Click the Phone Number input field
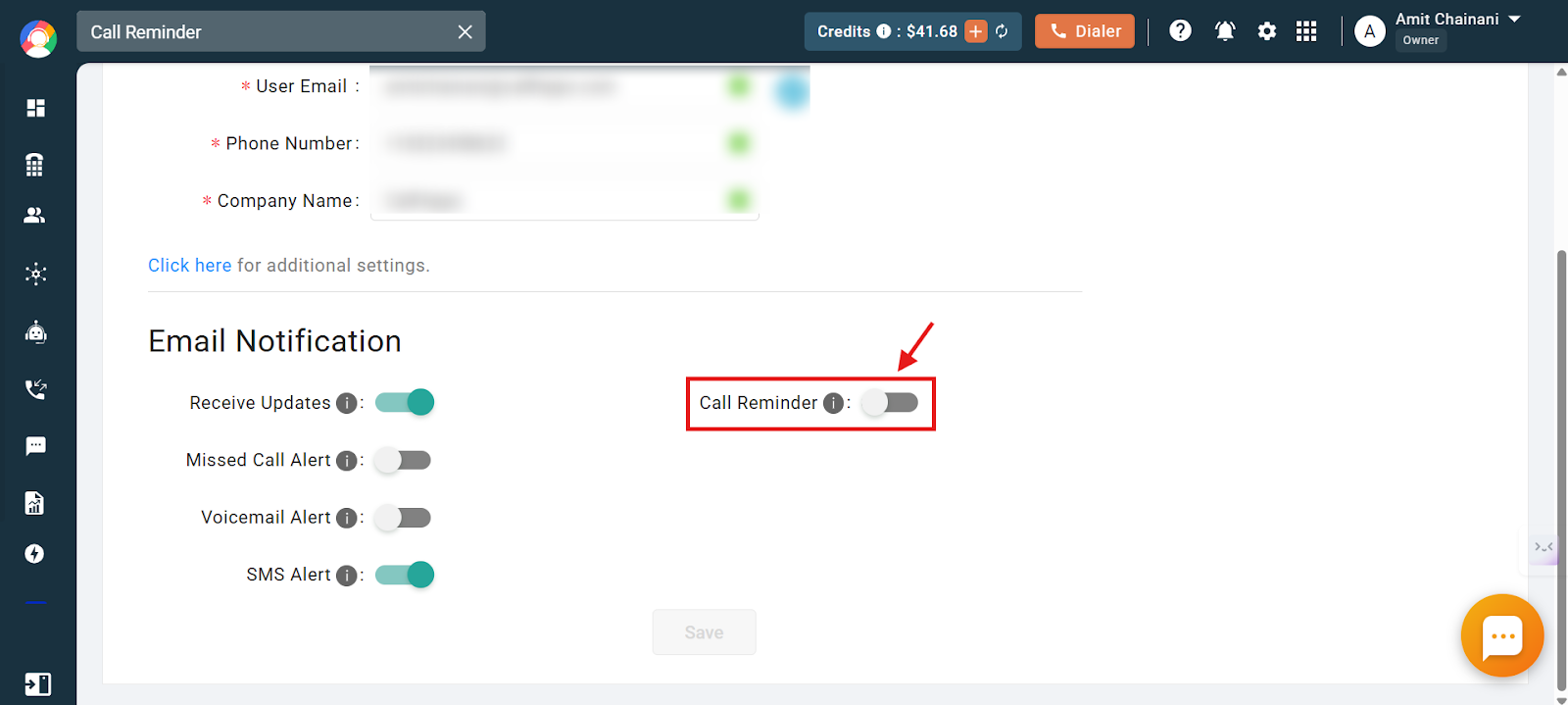Viewport: 1568px width, 705px height. (564, 144)
